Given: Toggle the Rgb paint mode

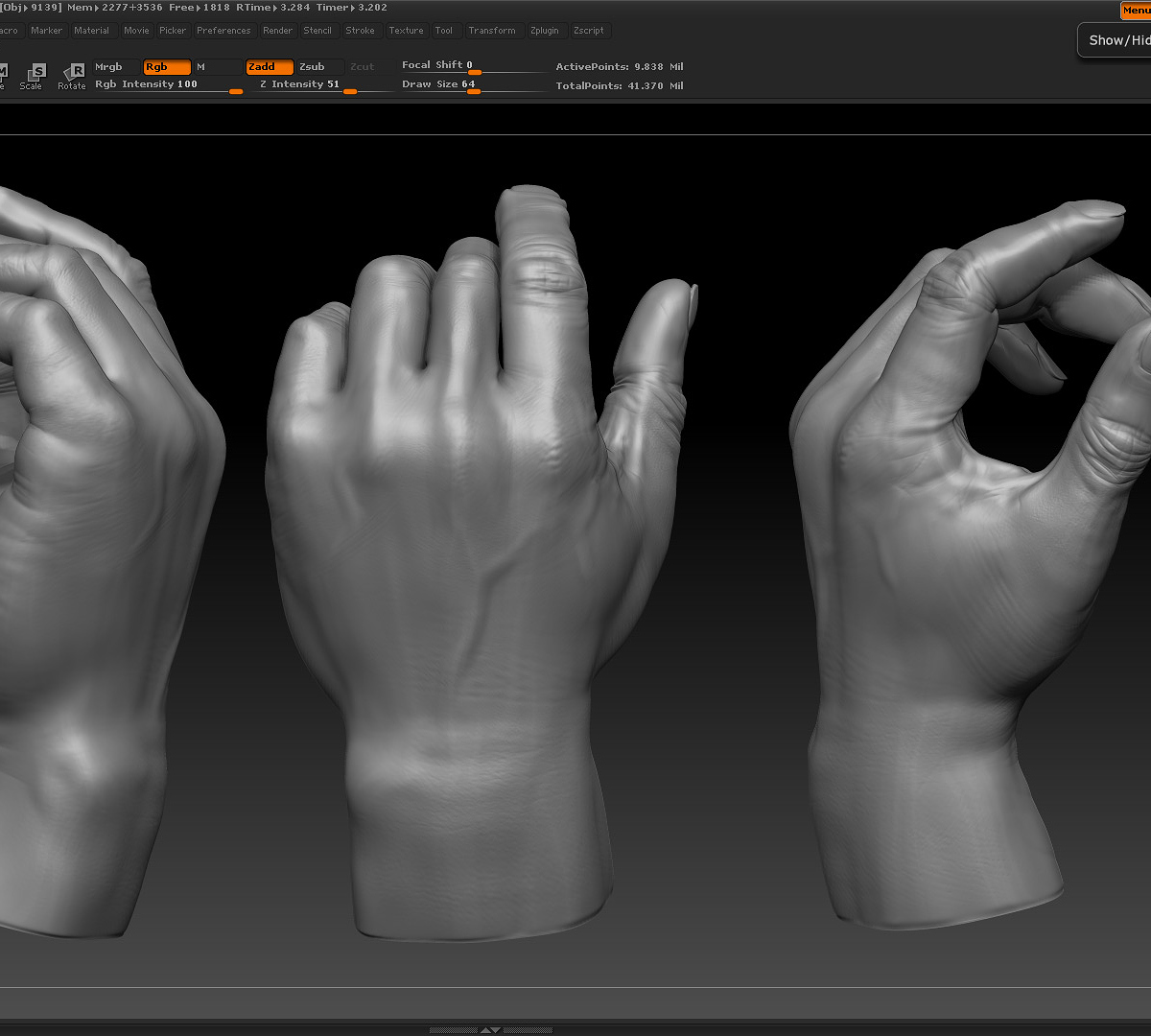Looking at the screenshot, I should click(167, 67).
